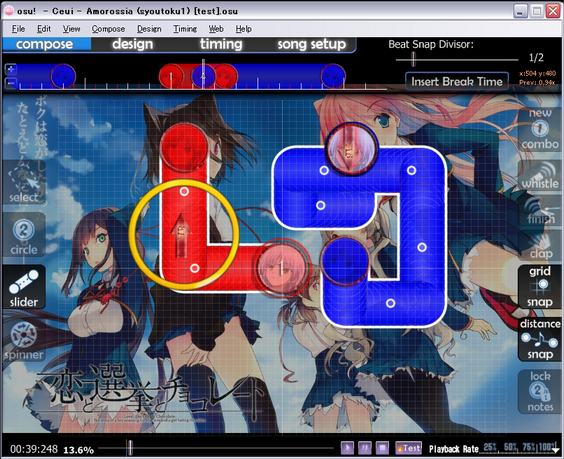Click the stop button
This screenshot has width=564, height=459.
[382, 448]
